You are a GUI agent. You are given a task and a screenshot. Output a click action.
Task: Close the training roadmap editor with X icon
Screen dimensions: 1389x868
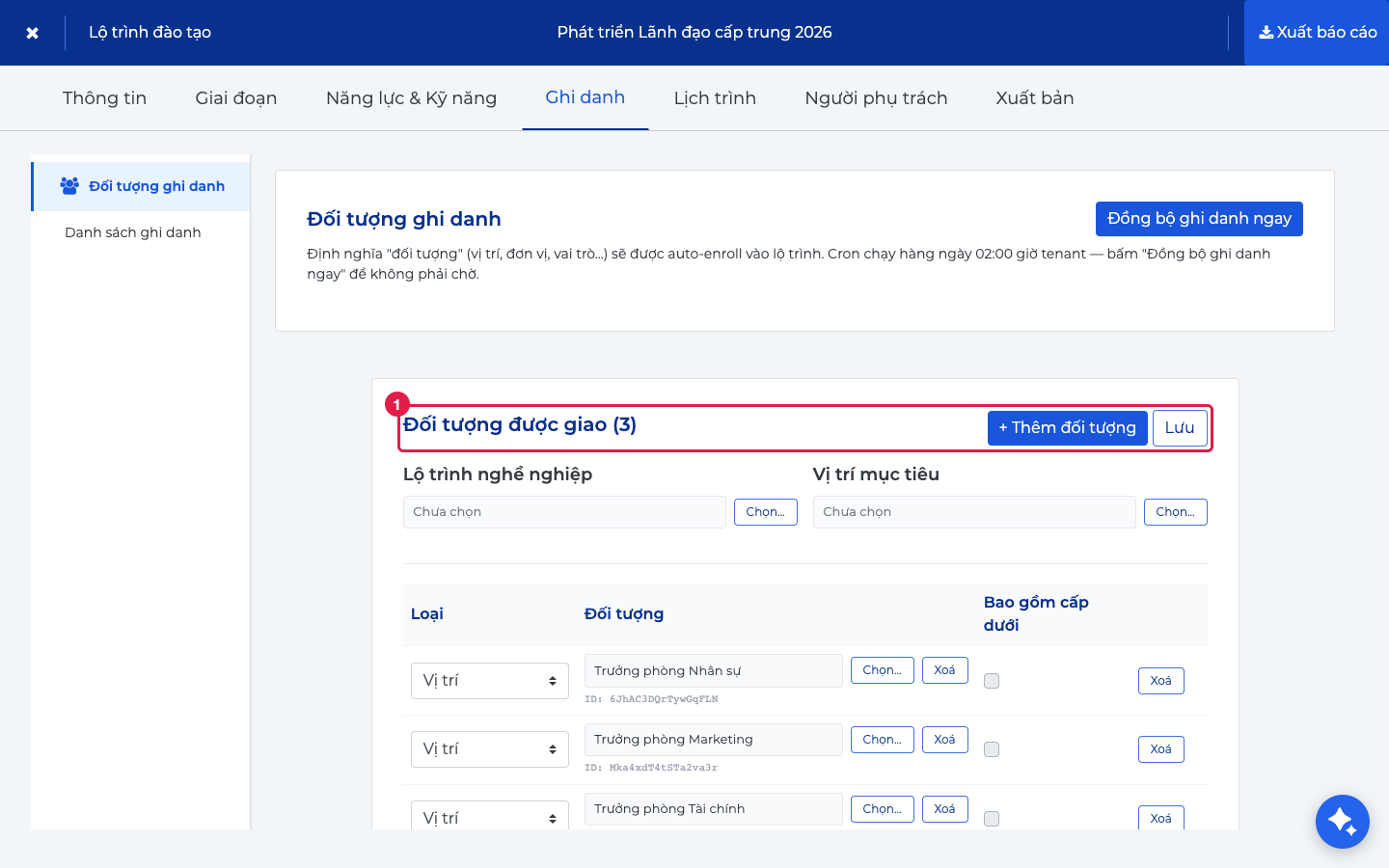(x=32, y=33)
